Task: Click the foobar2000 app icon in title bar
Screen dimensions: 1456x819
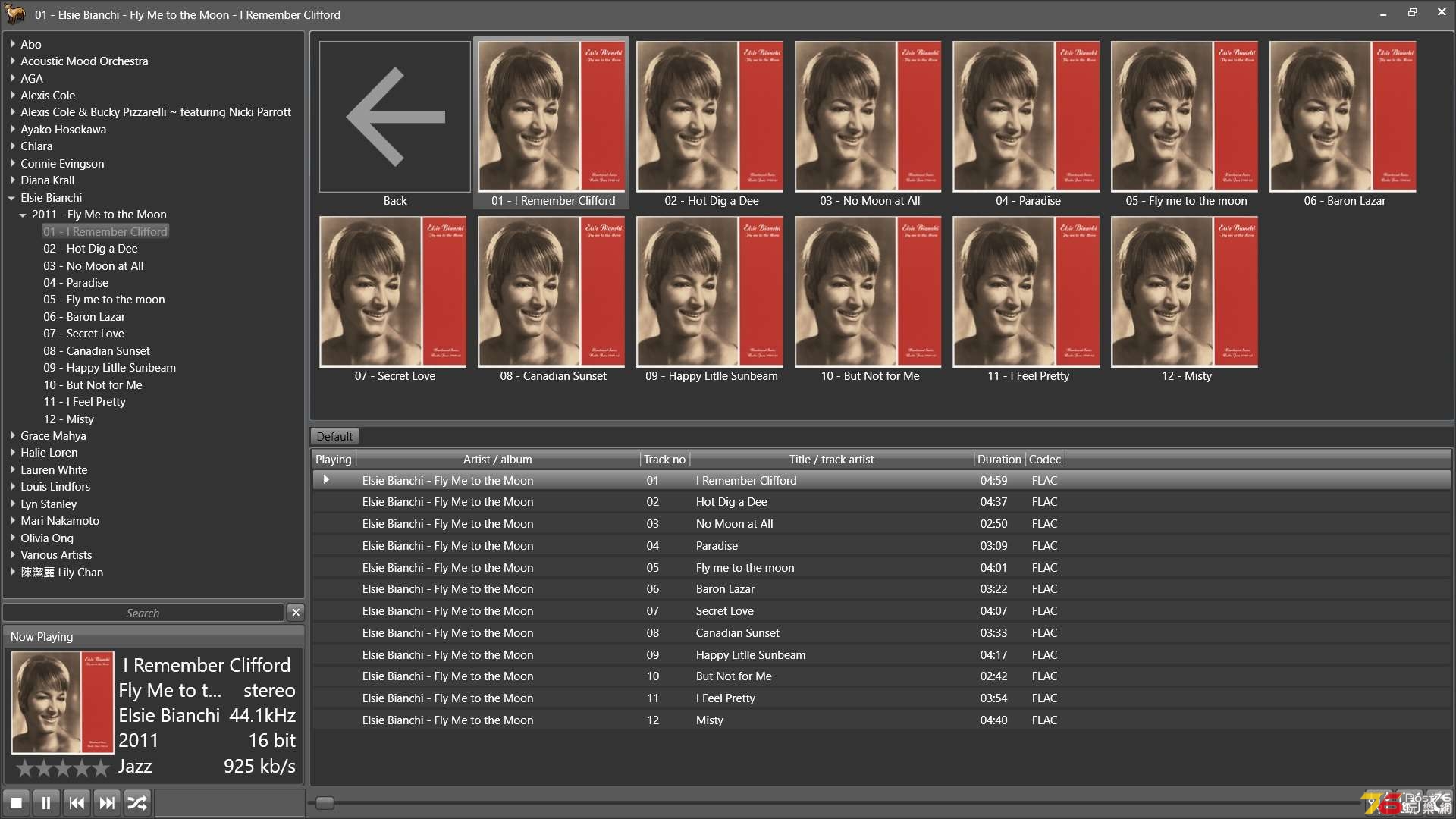Action: coord(15,14)
